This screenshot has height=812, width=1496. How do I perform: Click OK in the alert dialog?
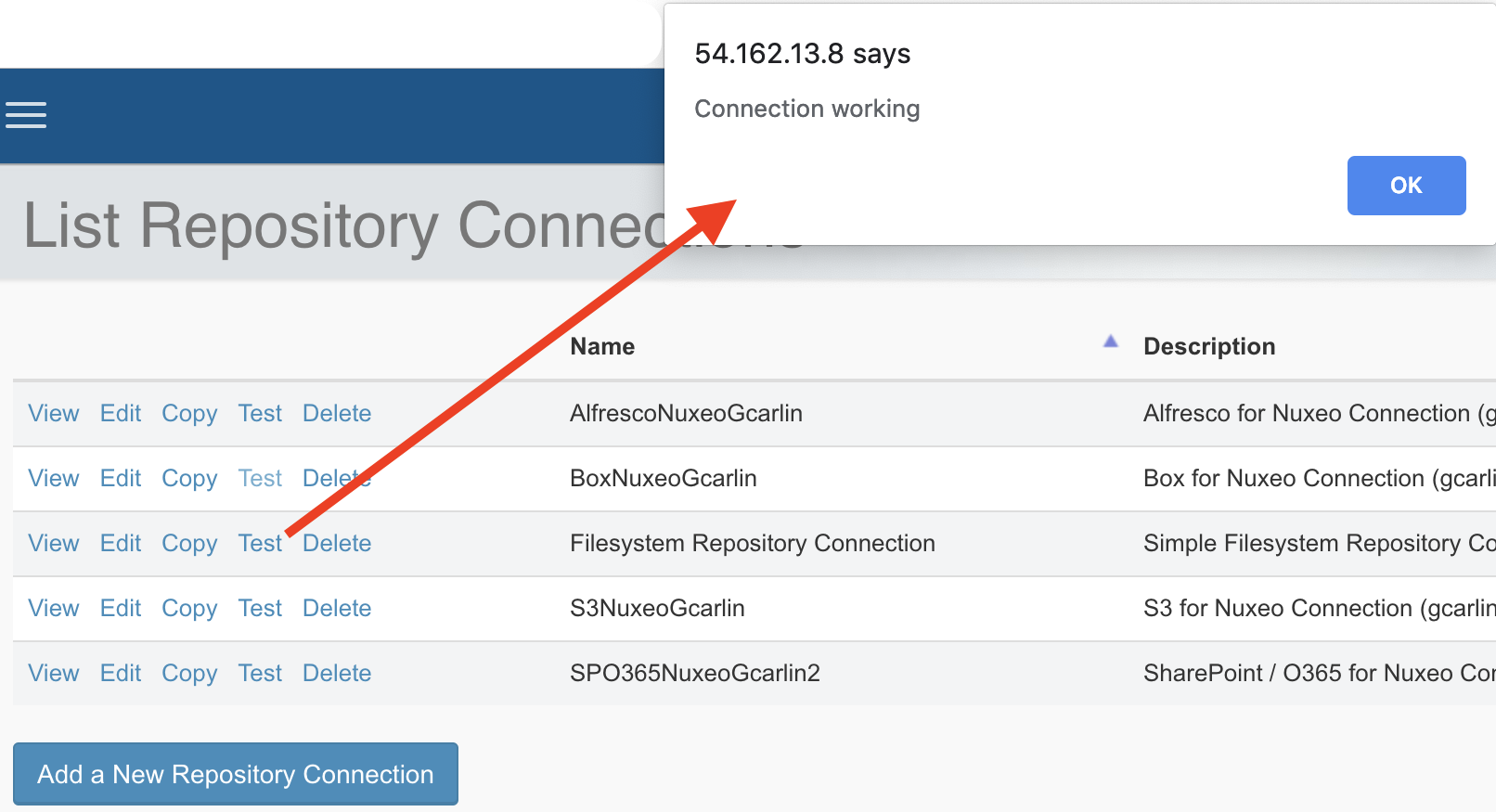tap(1406, 186)
